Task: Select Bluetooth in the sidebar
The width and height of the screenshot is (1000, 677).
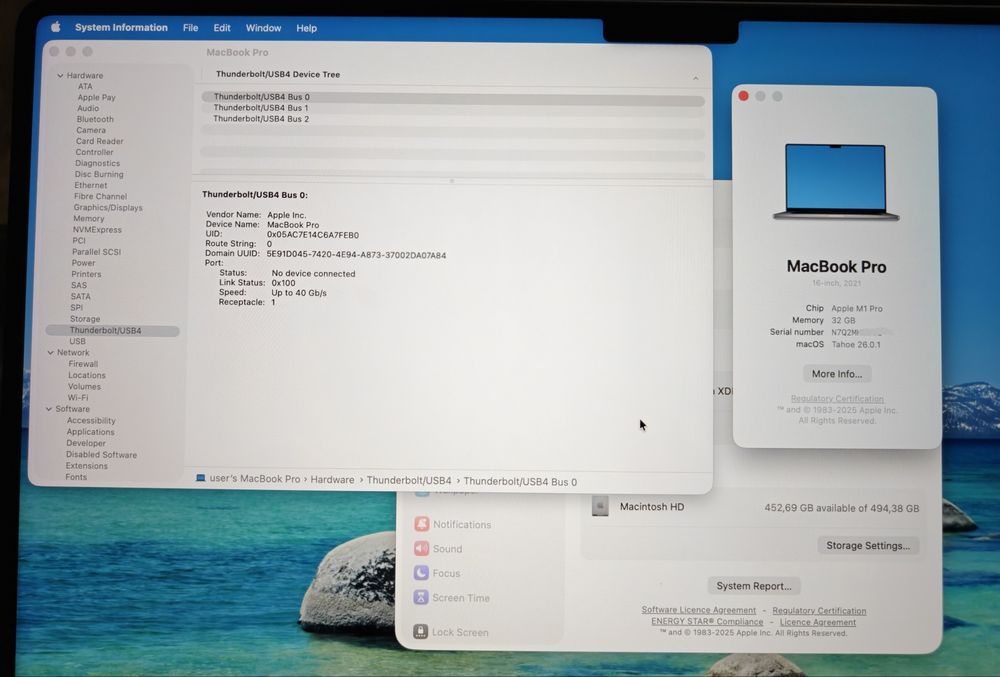Action: coord(95,119)
